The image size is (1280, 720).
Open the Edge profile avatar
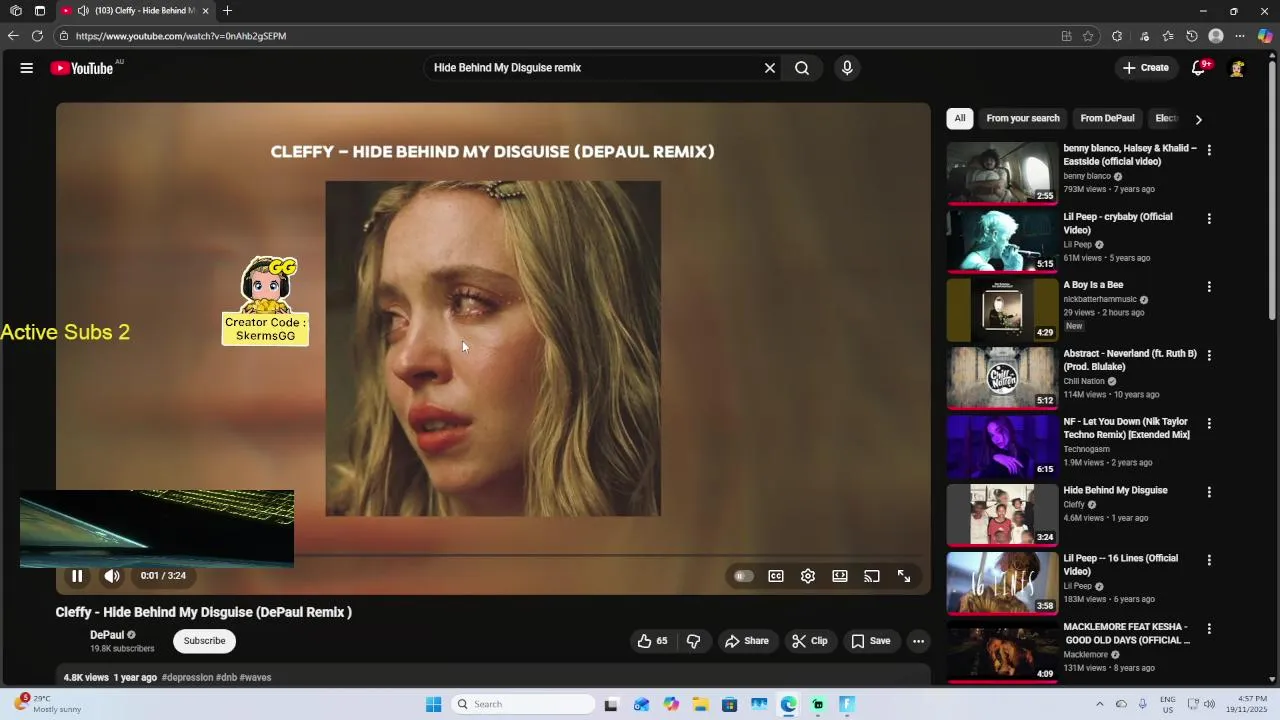coord(1216,36)
